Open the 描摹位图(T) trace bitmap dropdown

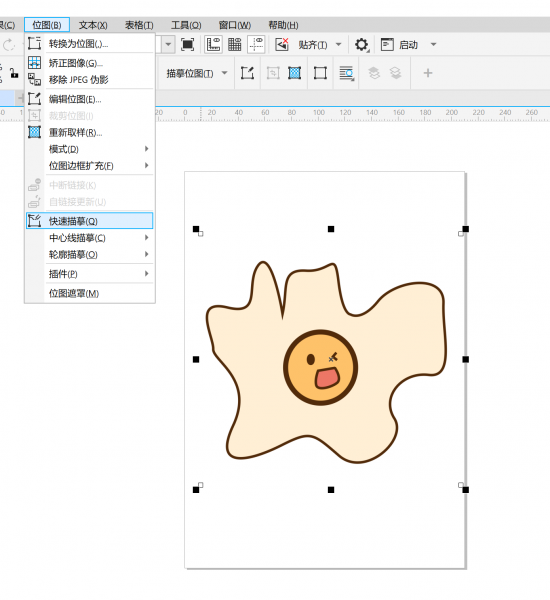(x=197, y=73)
